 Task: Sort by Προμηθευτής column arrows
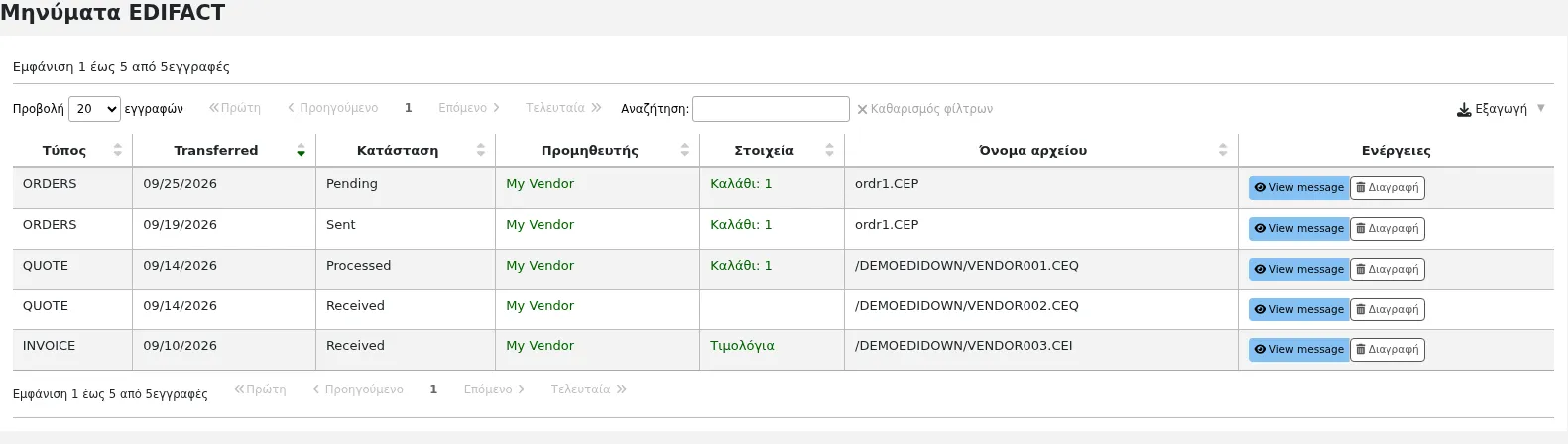pos(685,150)
